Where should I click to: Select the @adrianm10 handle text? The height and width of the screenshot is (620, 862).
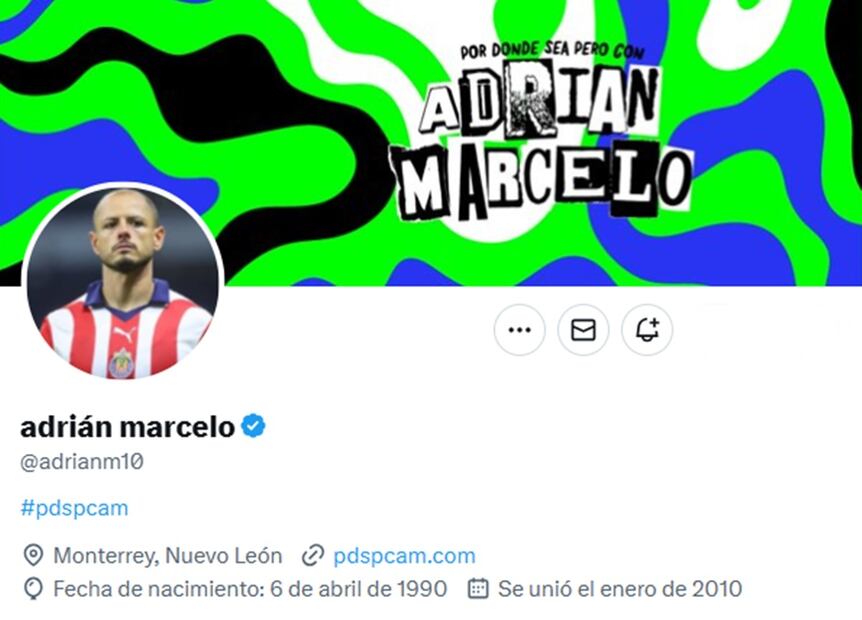click(82, 461)
